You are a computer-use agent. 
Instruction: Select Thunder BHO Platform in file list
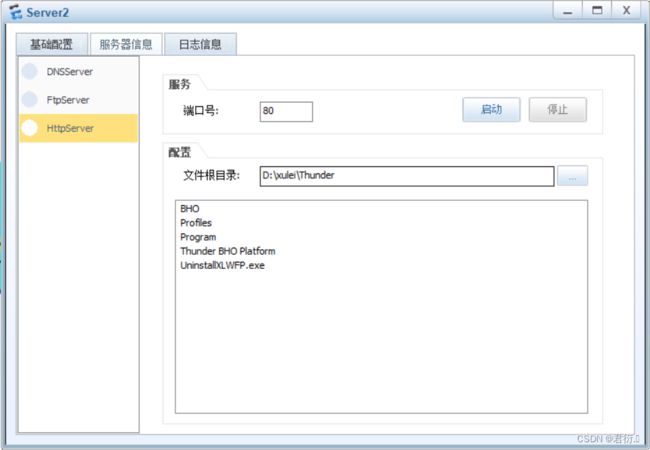pos(228,251)
